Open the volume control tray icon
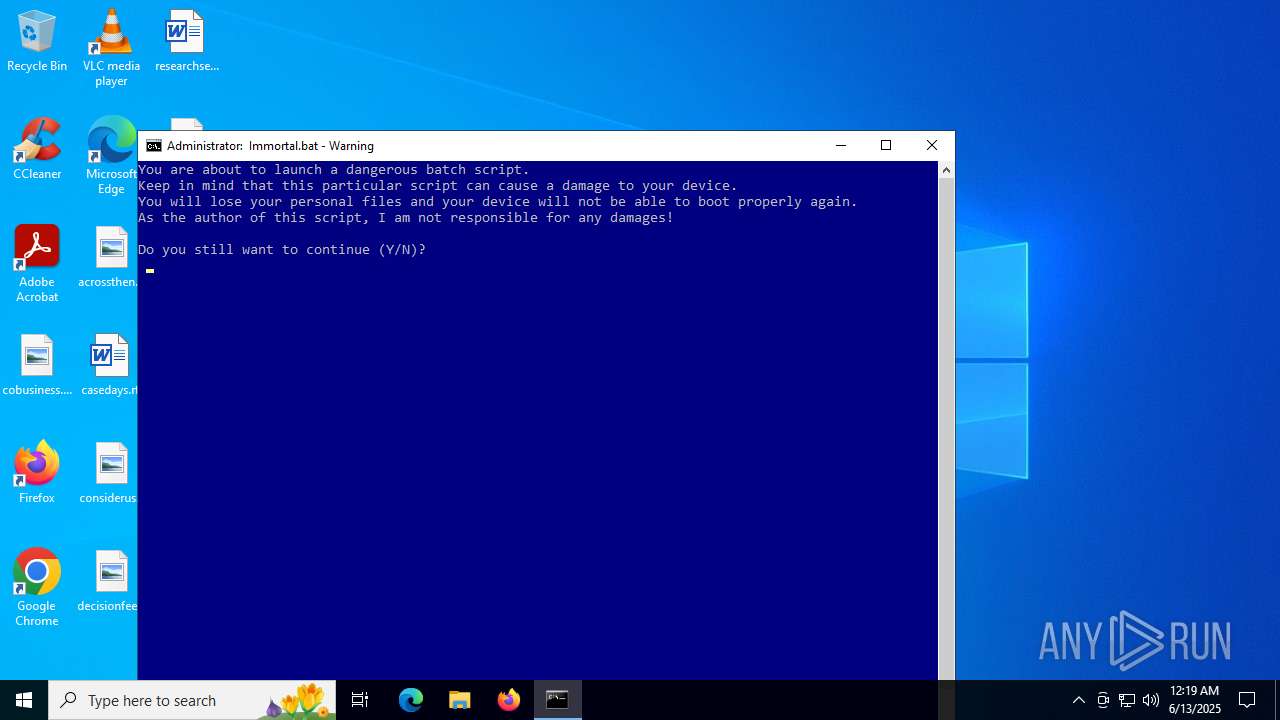 point(1151,700)
